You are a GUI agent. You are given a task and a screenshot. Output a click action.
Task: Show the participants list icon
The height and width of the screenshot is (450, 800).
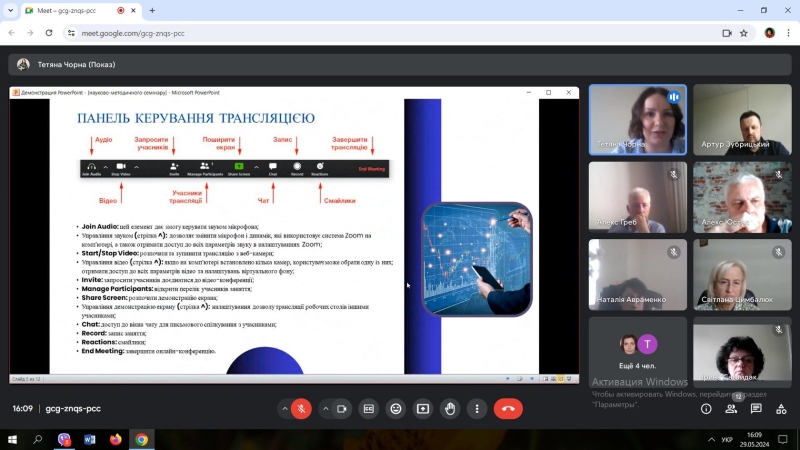point(731,409)
